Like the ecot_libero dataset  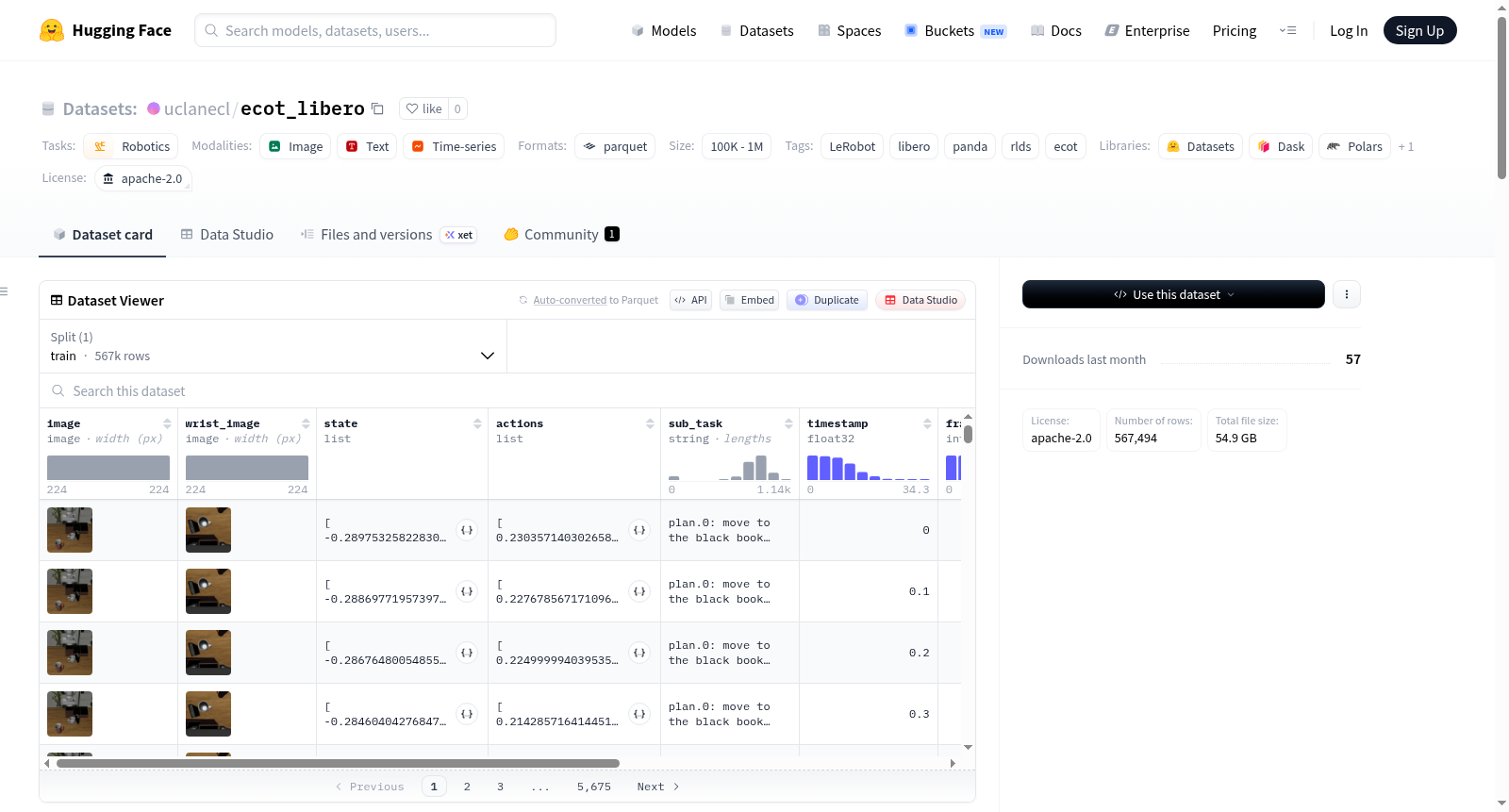click(423, 108)
